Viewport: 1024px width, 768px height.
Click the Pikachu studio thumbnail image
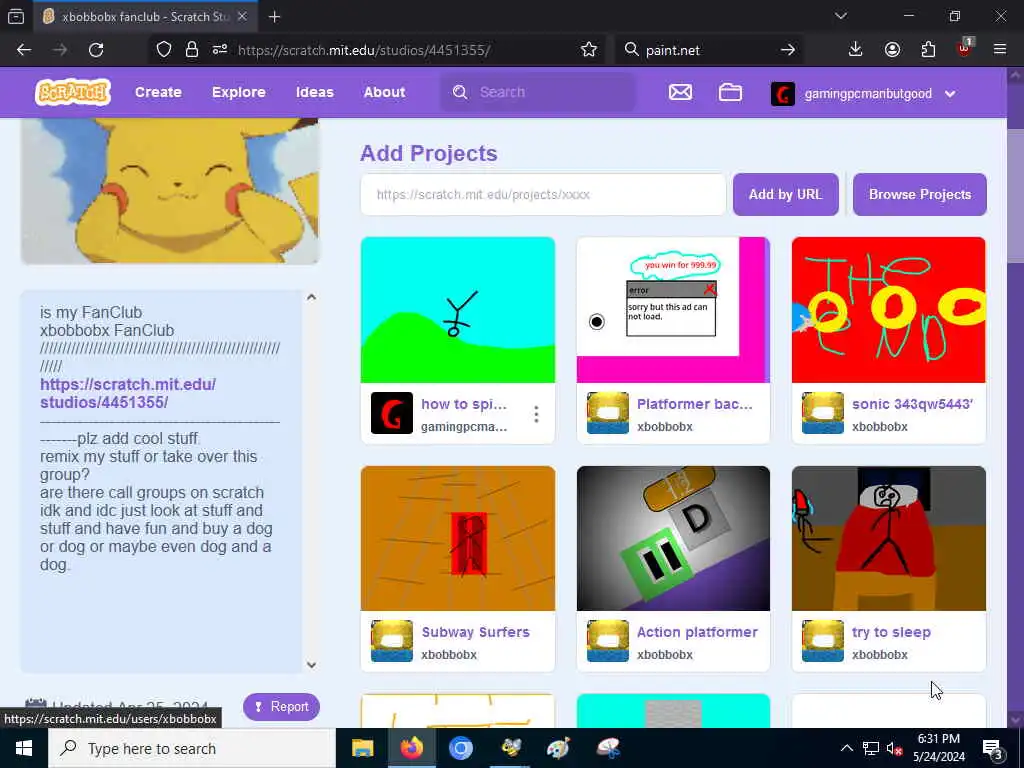tap(170, 191)
